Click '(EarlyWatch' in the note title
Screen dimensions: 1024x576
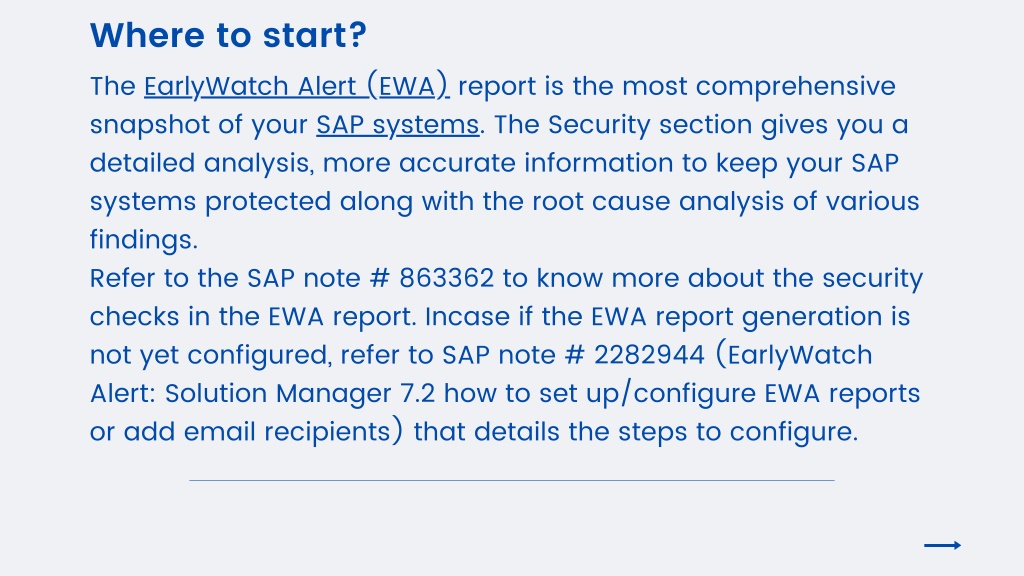click(793, 355)
